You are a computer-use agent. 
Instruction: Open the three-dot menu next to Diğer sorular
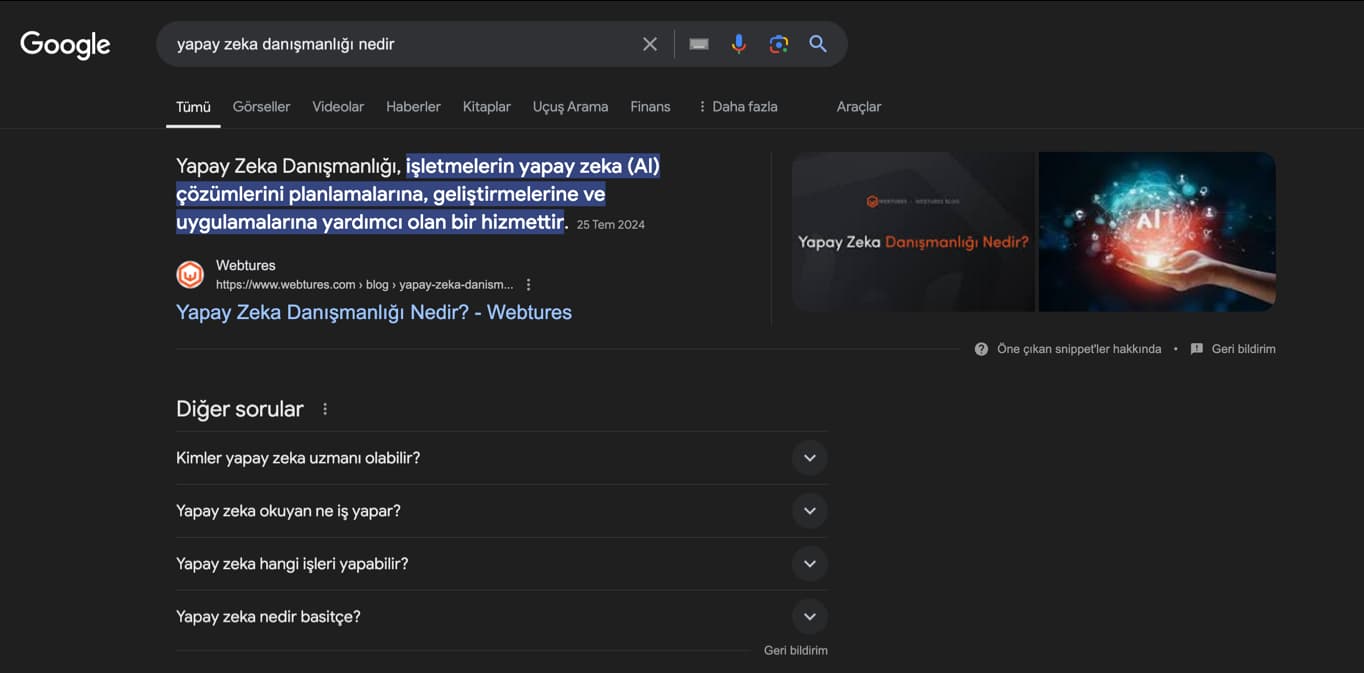tap(325, 409)
